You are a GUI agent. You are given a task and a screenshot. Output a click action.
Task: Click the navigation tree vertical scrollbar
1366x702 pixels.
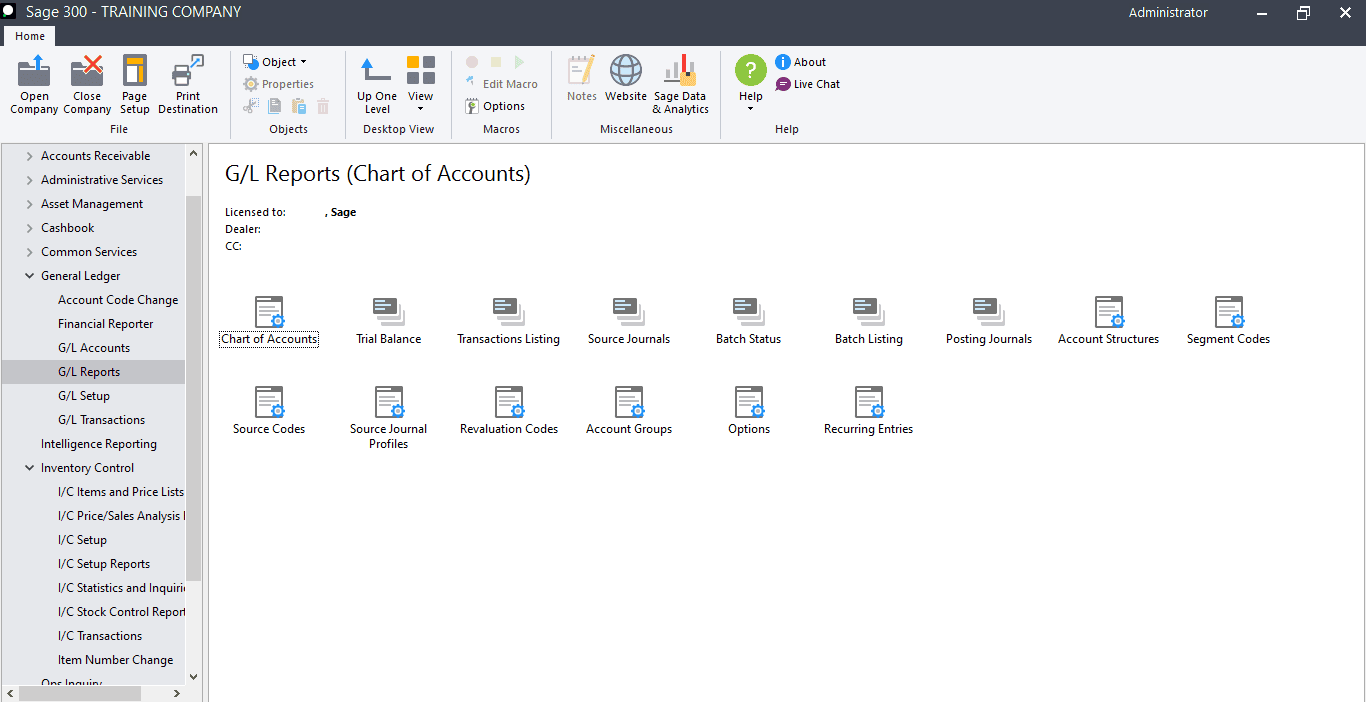(194, 388)
